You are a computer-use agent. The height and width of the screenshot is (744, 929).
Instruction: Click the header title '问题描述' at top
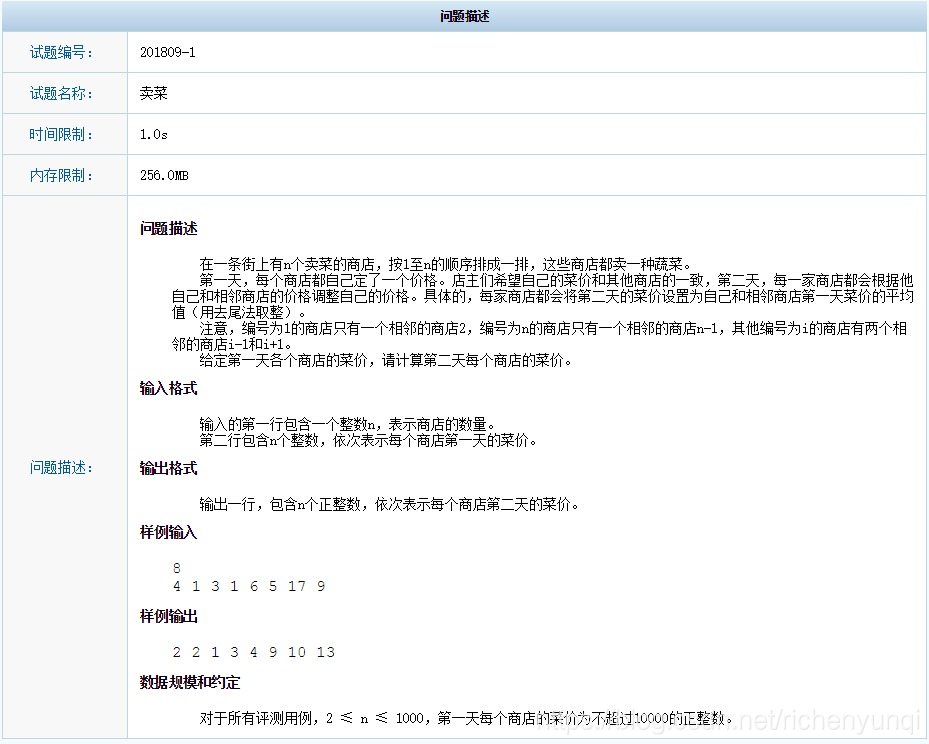coord(464,16)
